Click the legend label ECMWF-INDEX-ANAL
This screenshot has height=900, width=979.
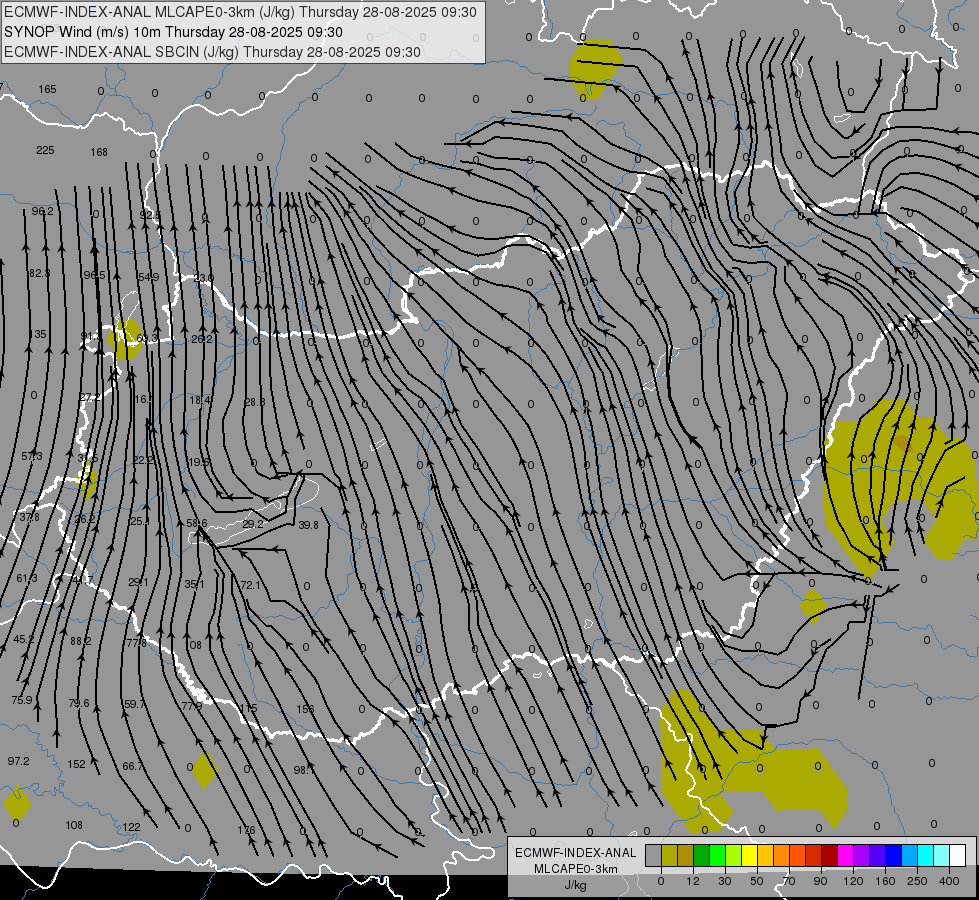point(576,853)
